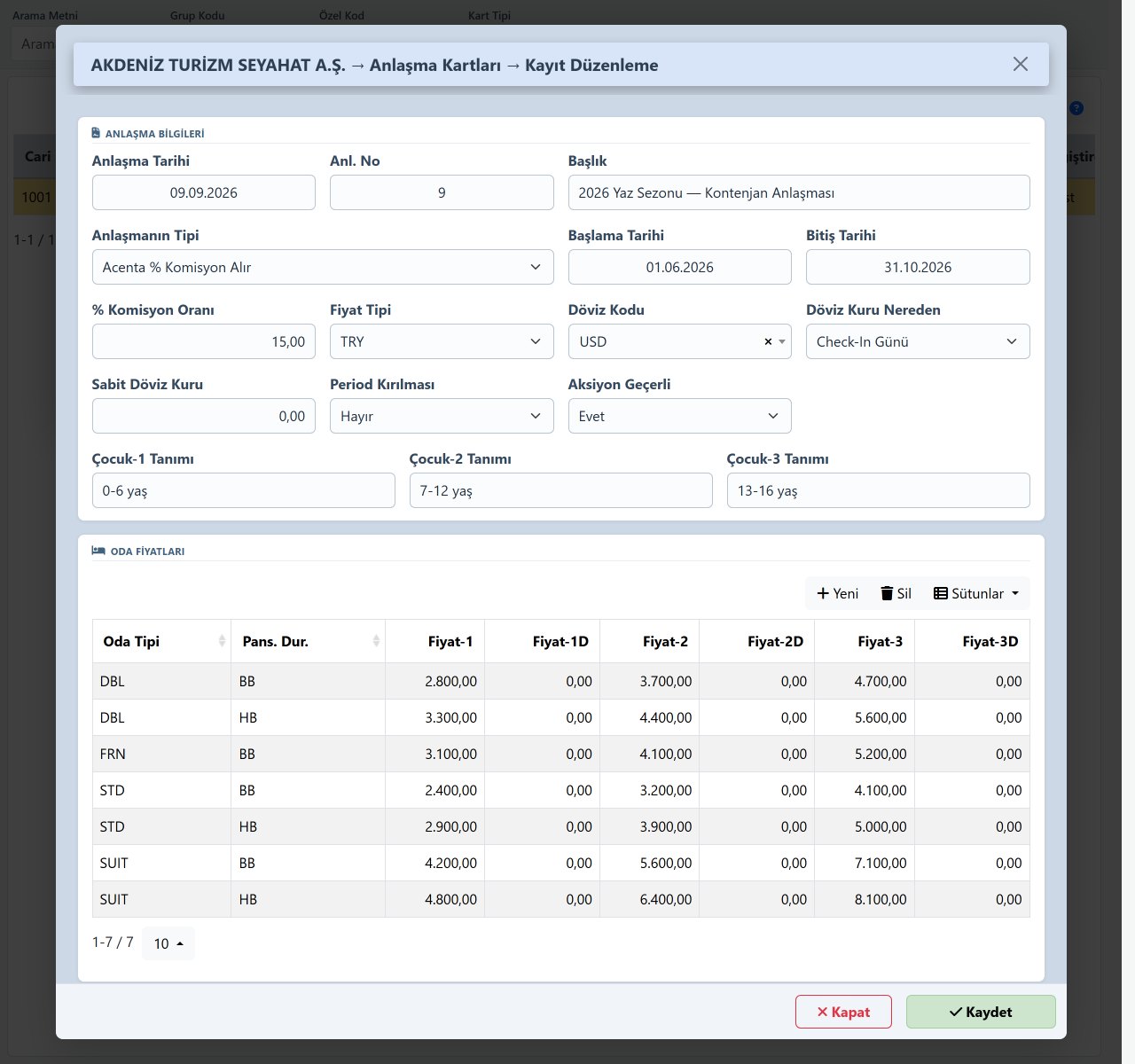Sort table by Oda Tipi column
Viewport: 1135px width, 1064px height.
[x=161, y=641]
